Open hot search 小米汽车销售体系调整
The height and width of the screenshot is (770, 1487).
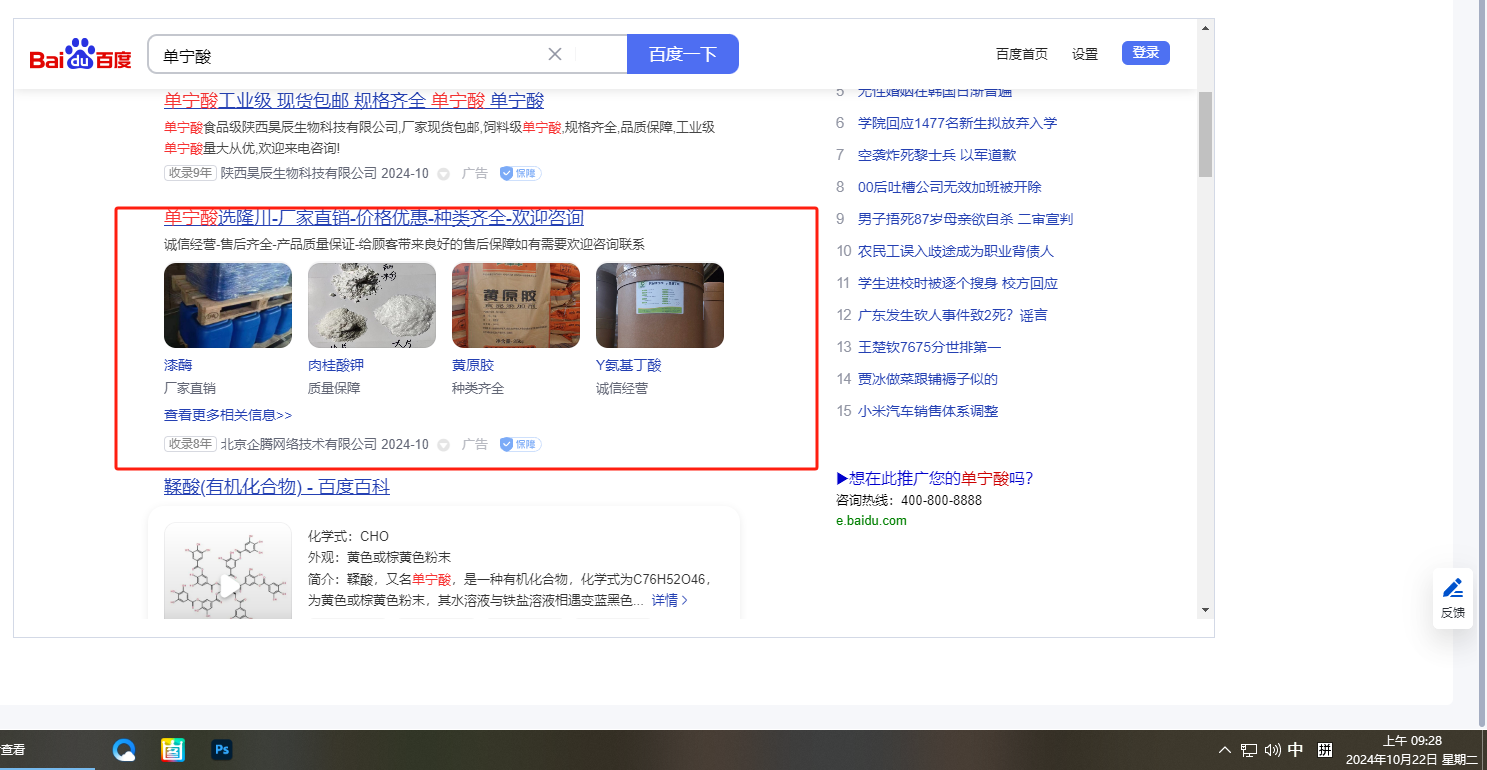(928, 411)
